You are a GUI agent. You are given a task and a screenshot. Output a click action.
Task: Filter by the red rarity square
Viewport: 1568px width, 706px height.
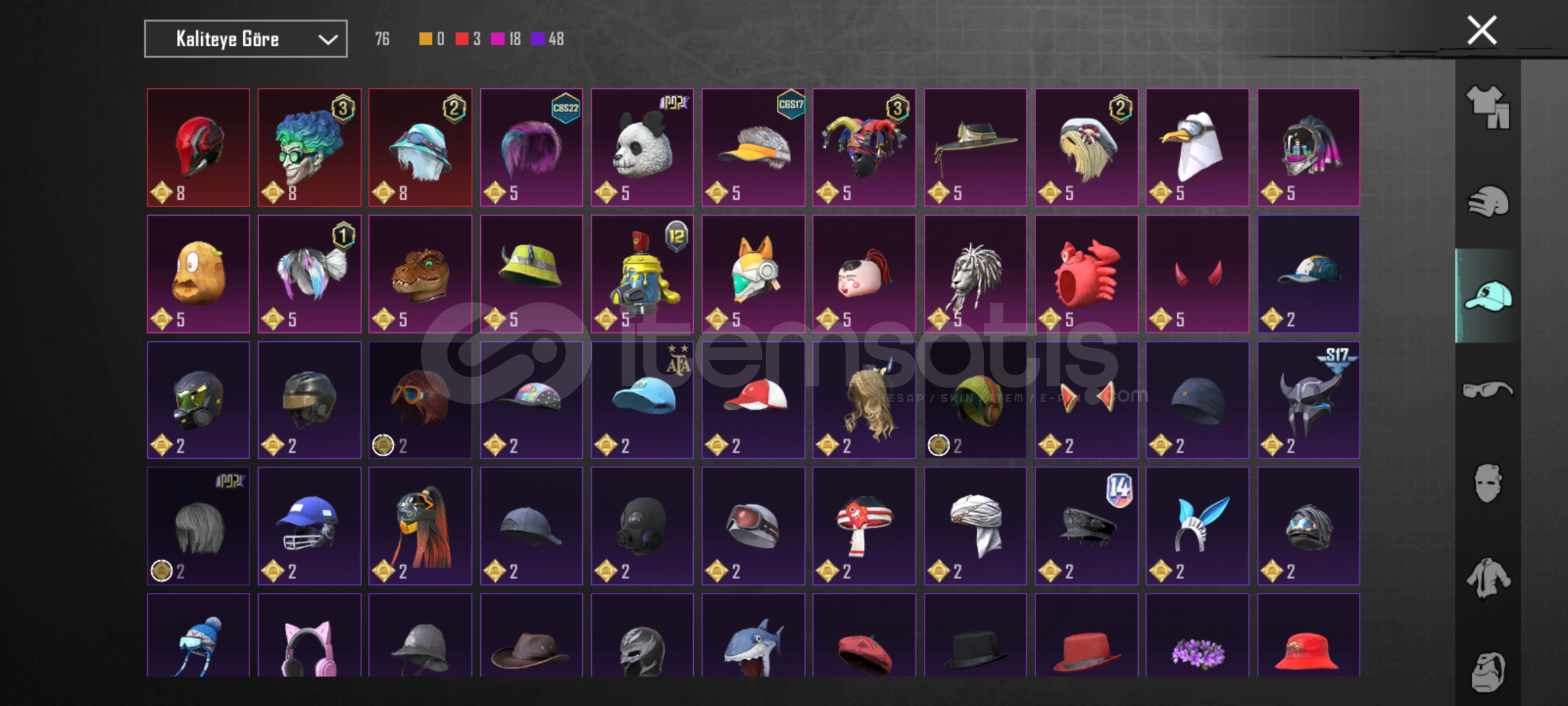point(462,39)
